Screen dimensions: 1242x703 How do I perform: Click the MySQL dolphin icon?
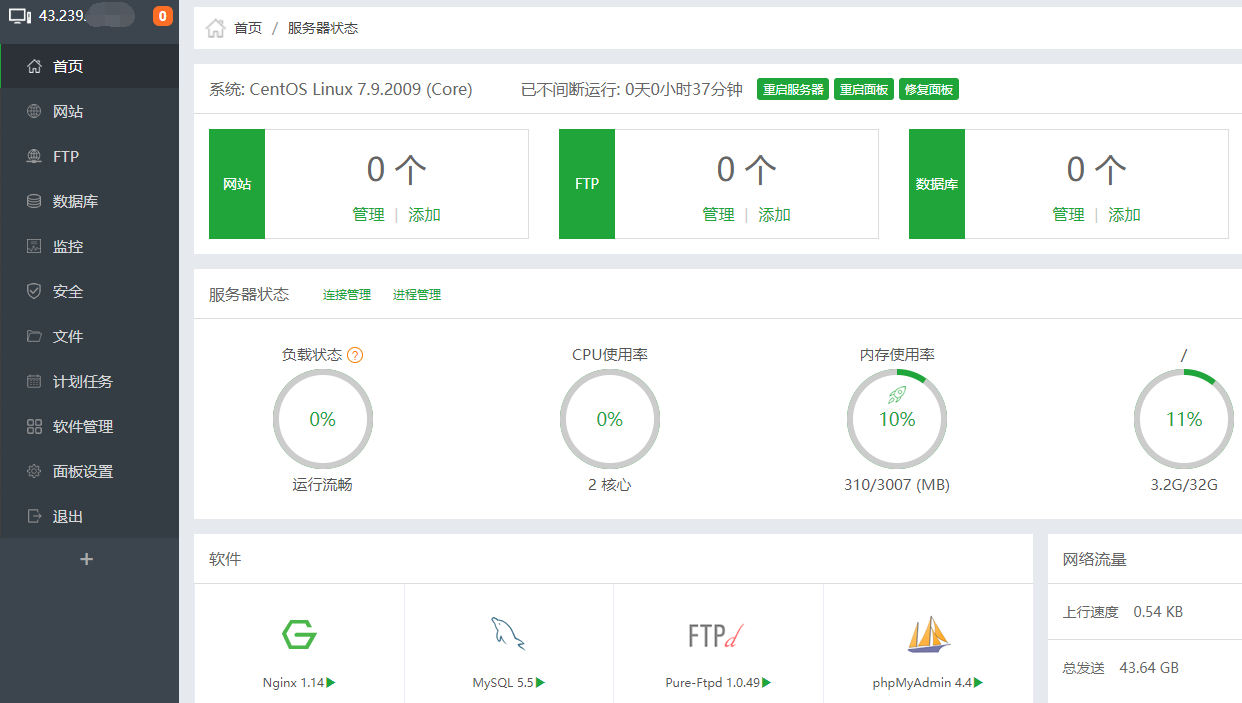(508, 631)
